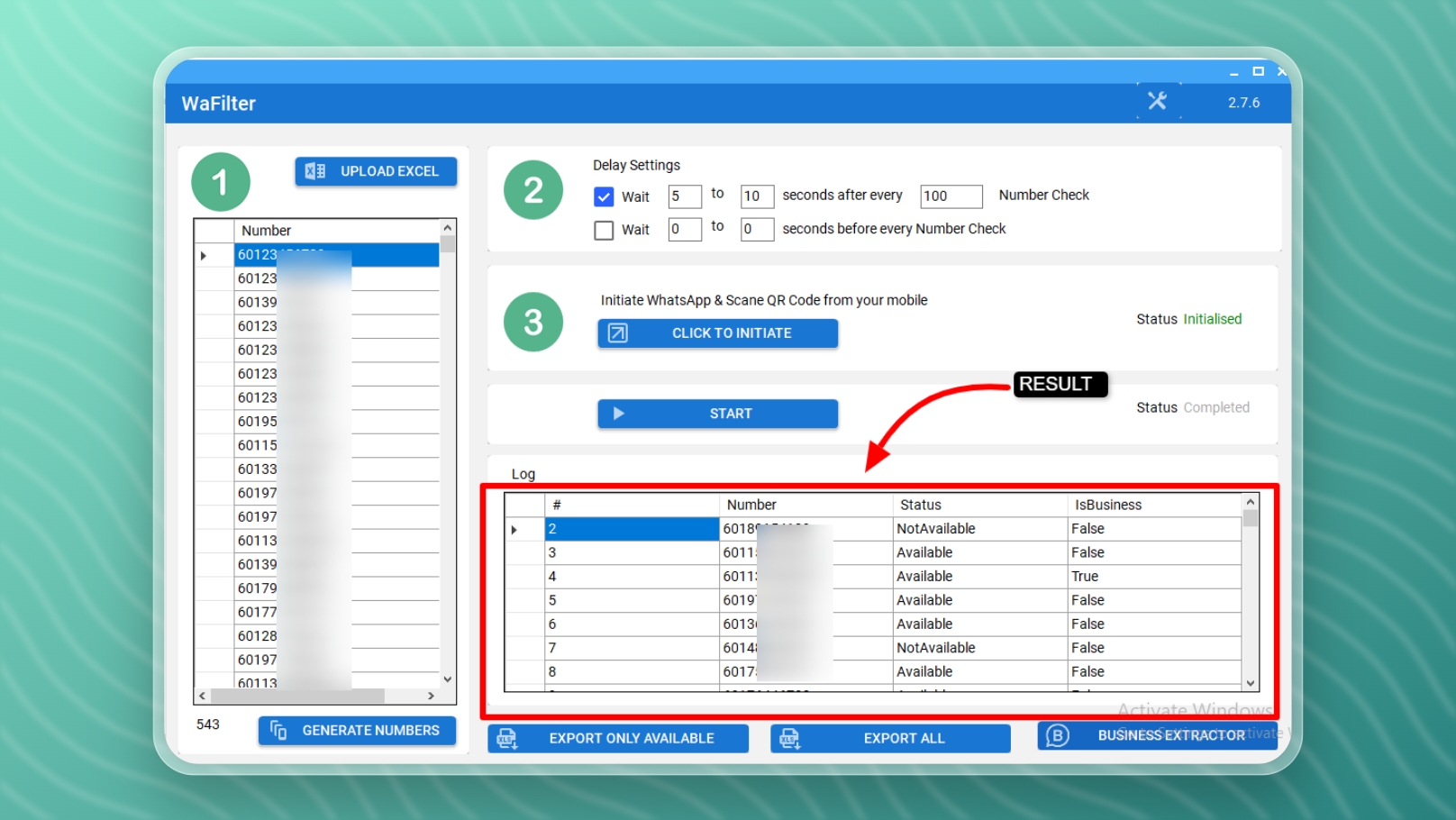This screenshot has height=820, width=1456.
Task: Click the B icon on Business Extractor
Action: (1058, 736)
